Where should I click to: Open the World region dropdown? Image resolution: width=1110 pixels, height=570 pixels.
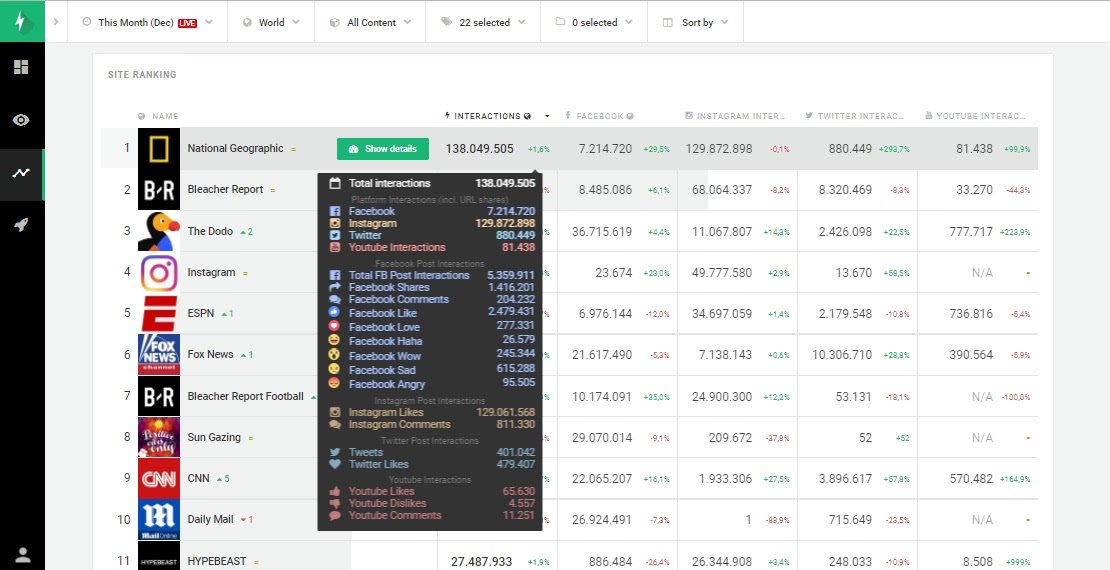(271, 22)
